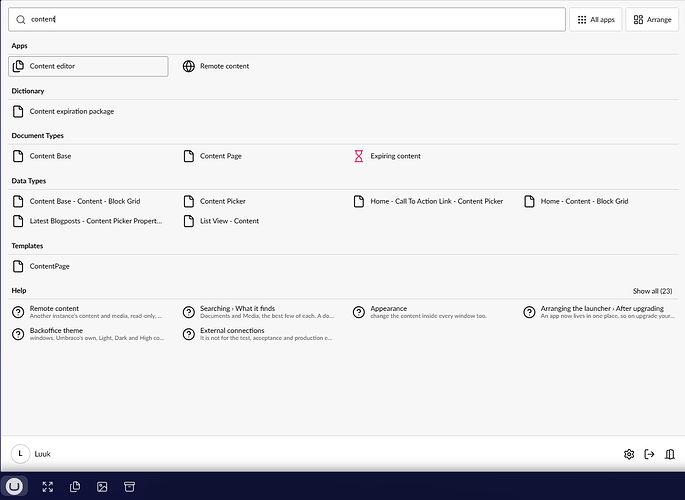Screen dimensions: 685x500
Task: Click the ContentPage template file icon
Action: click(x=18, y=266)
